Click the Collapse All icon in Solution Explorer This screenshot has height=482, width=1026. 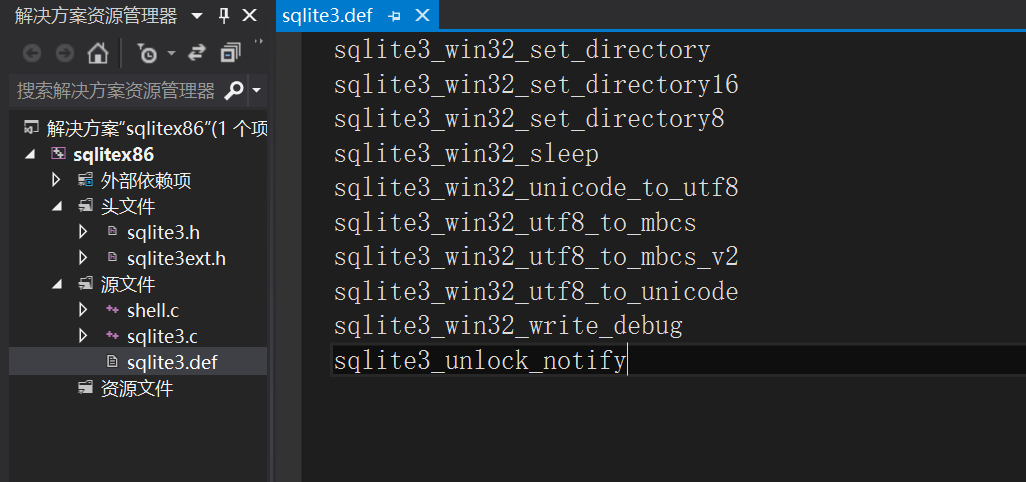pyautogui.click(x=231, y=53)
